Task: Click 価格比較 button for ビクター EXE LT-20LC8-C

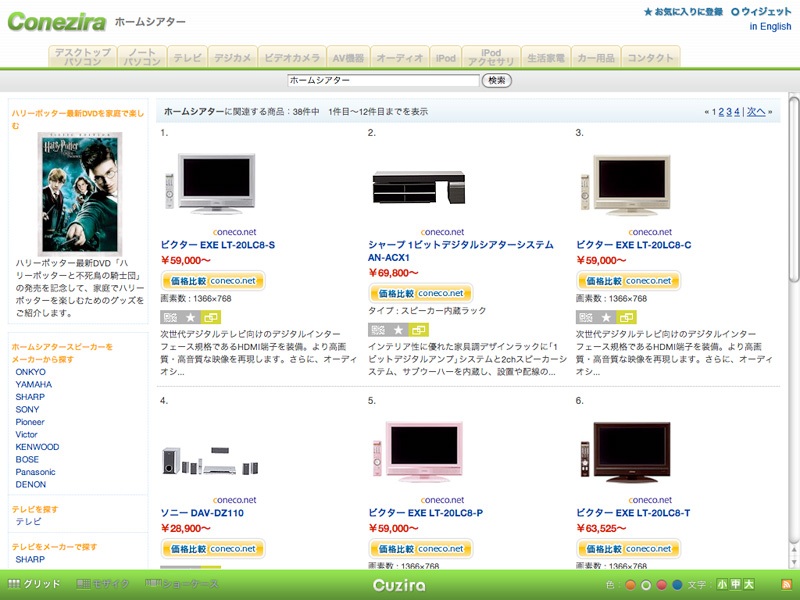Action: [x=629, y=281]
